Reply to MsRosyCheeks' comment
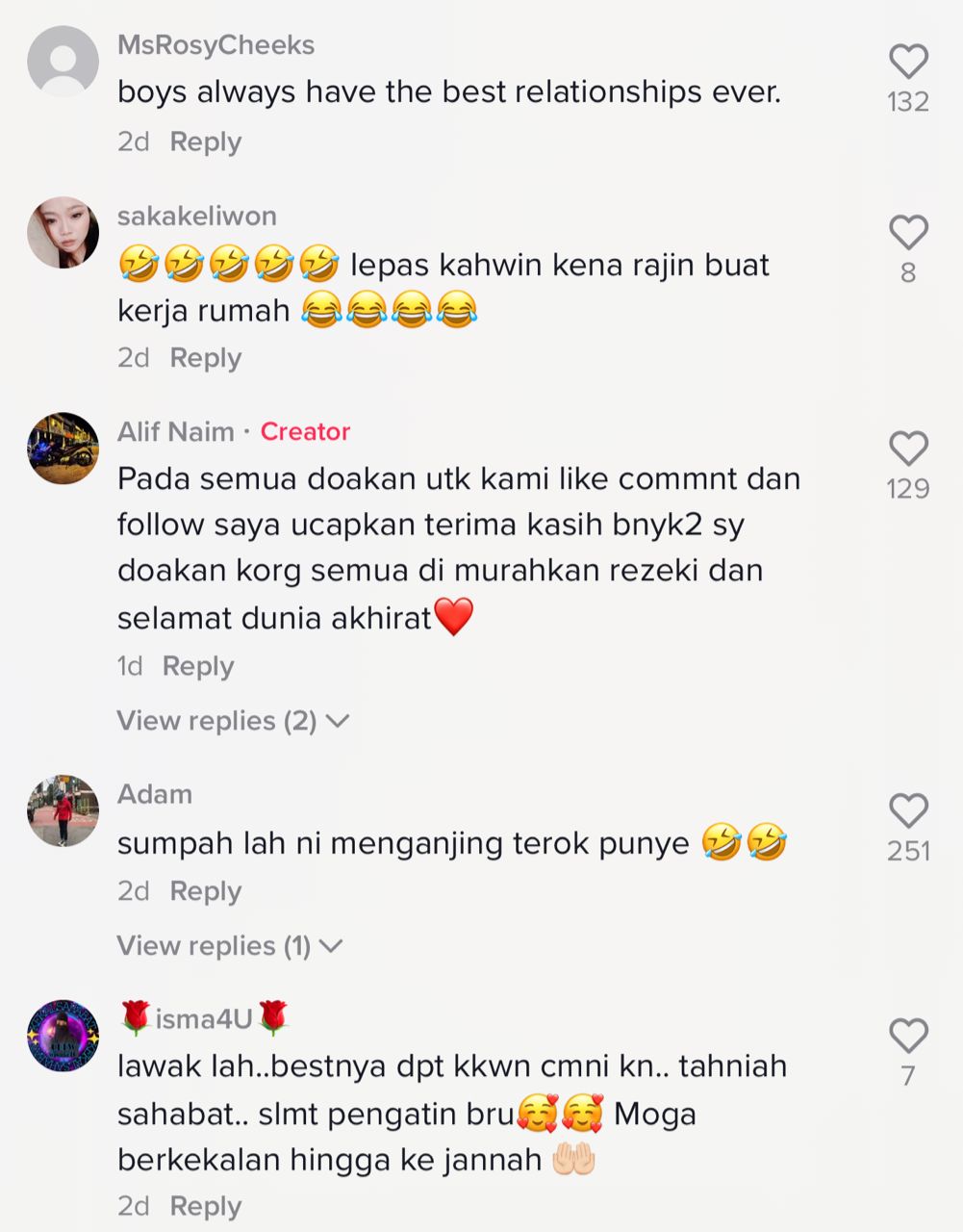 205,141
